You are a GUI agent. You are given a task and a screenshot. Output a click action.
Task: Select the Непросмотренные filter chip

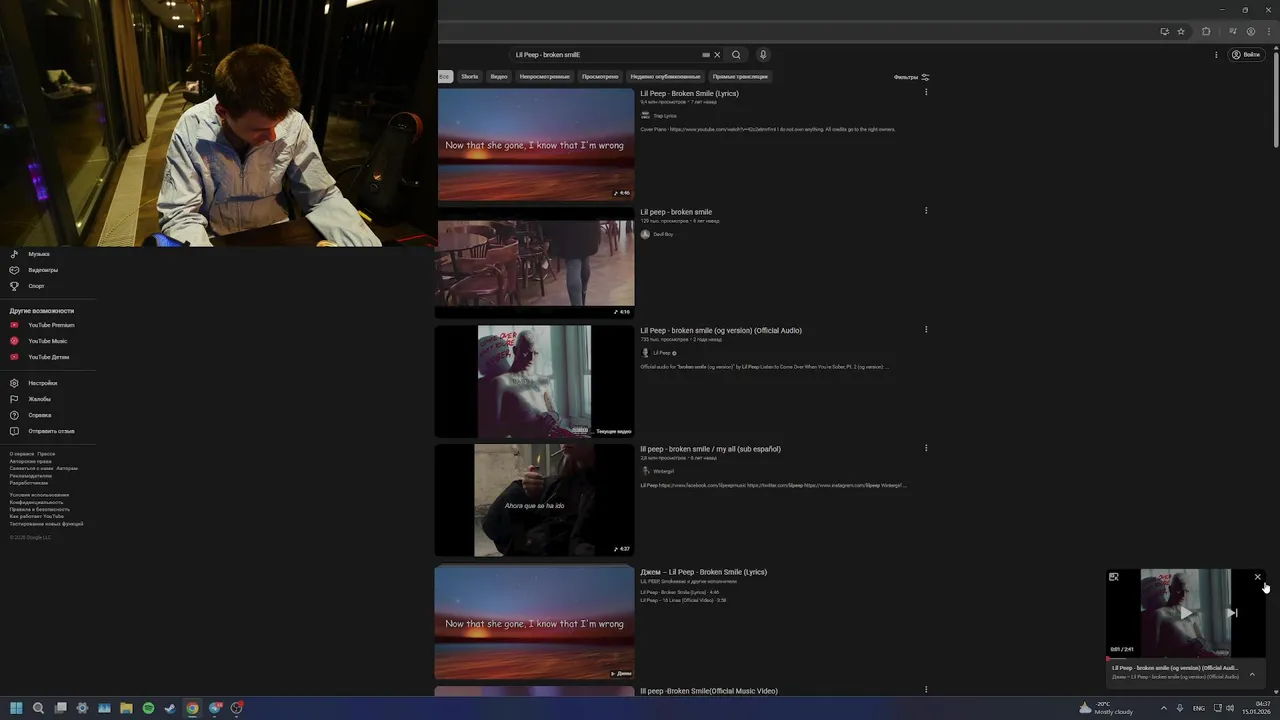(544, 76)
